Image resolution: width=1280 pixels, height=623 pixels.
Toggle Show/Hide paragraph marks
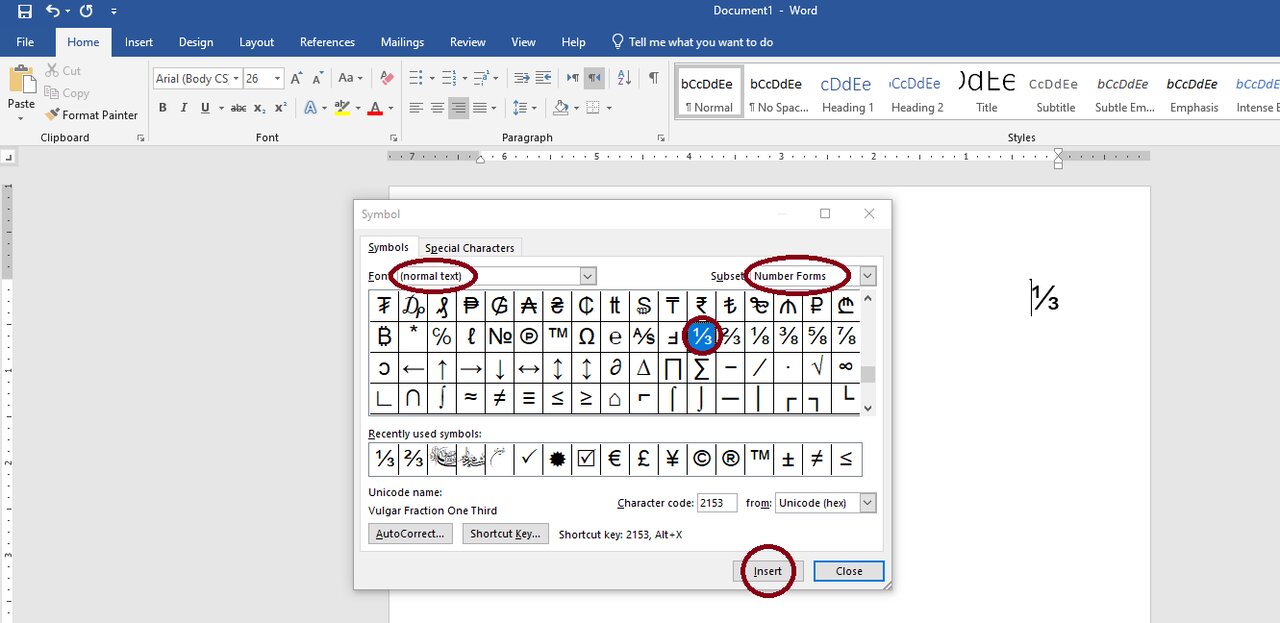pos(653,78)
